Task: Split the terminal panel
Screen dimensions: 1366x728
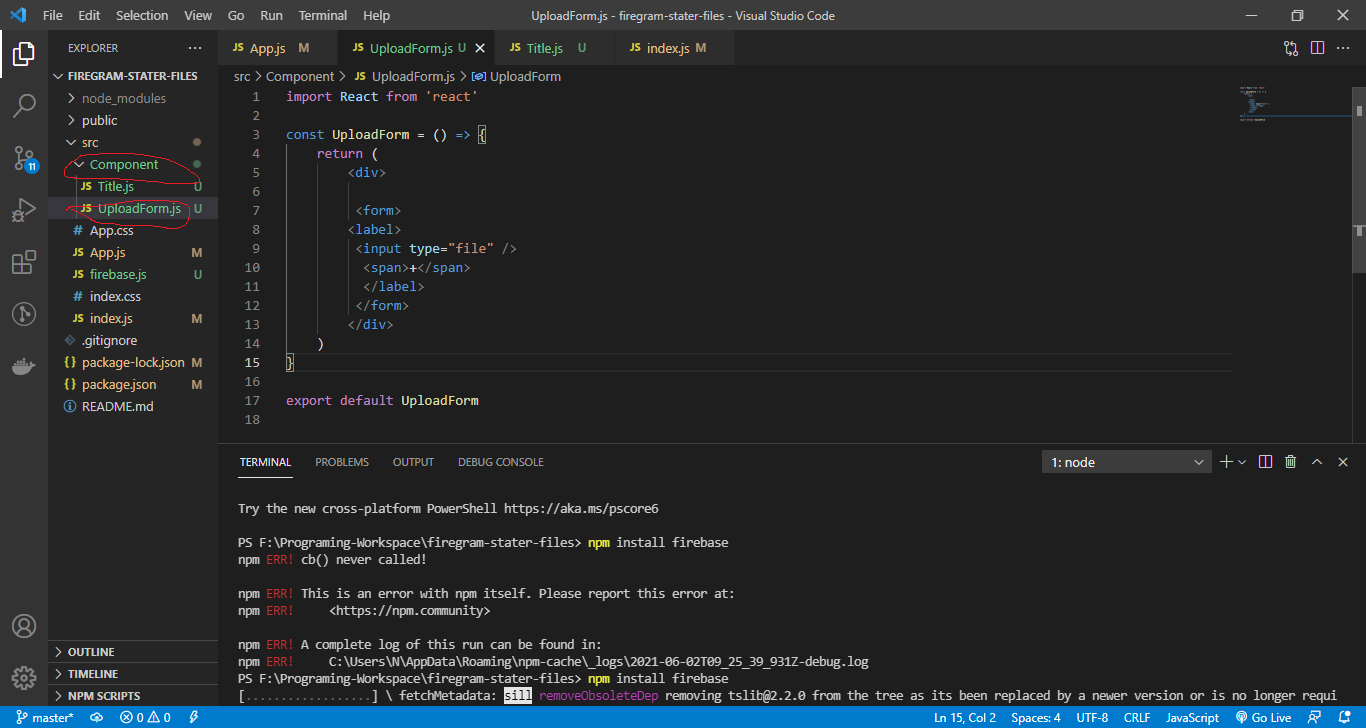Action: [1265, 462]
